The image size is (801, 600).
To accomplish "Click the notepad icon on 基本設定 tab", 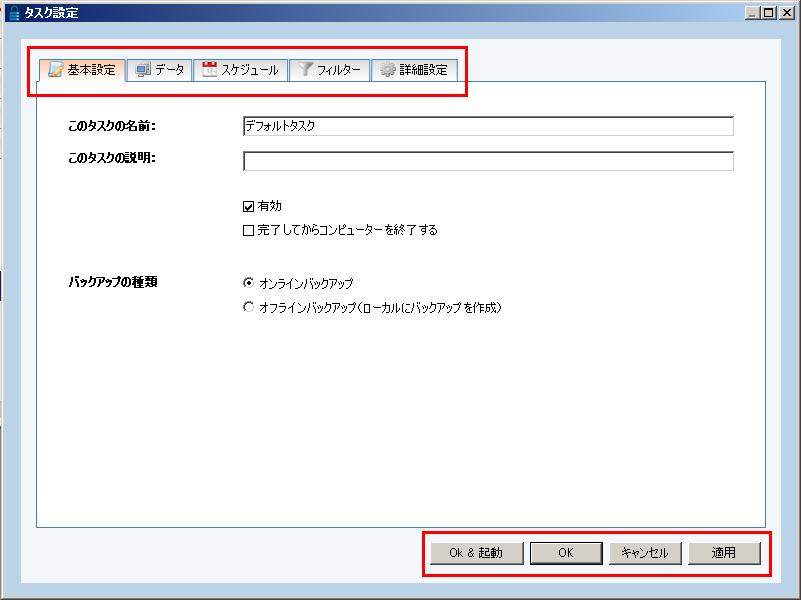I will point(55,69).
